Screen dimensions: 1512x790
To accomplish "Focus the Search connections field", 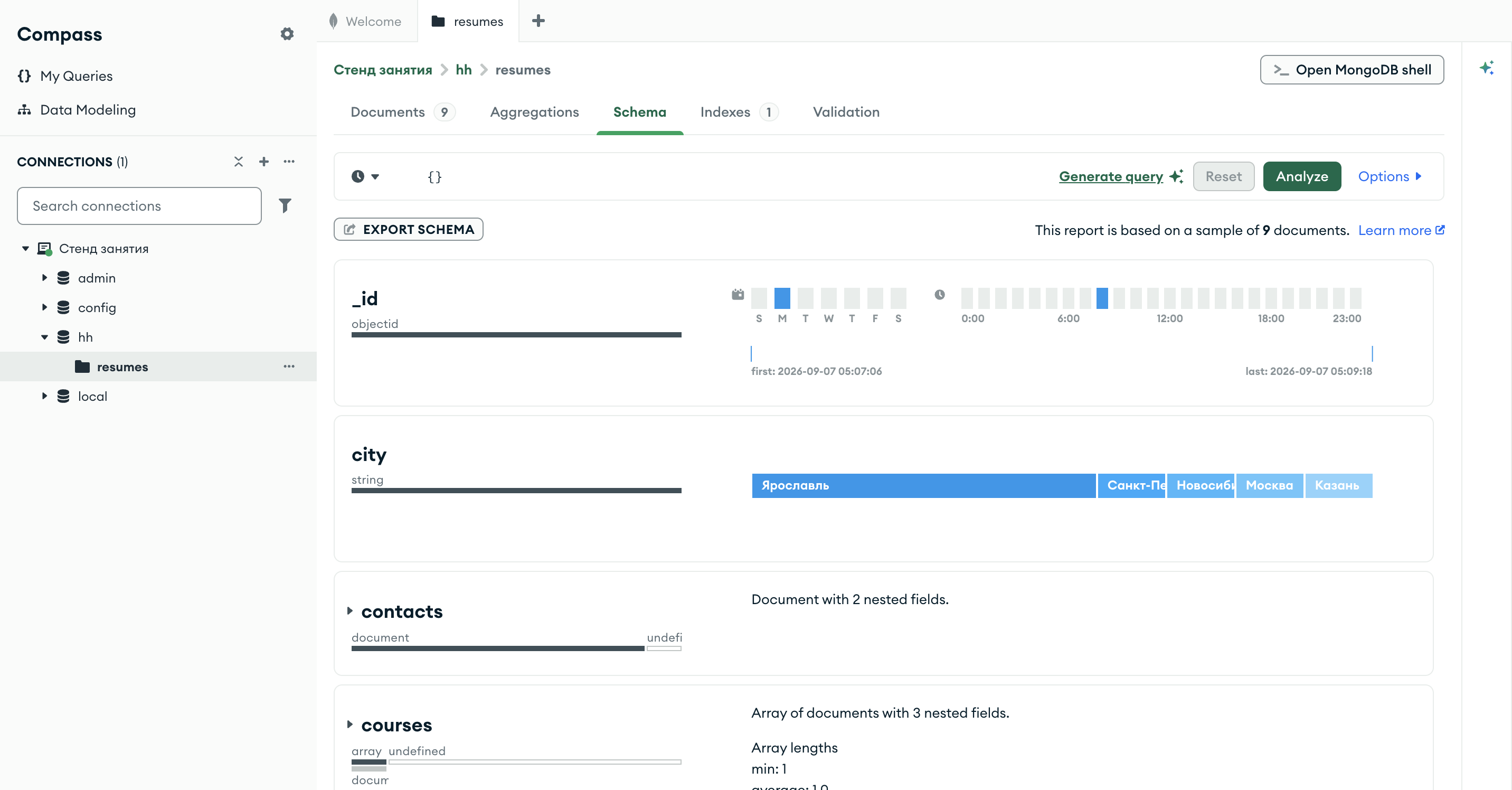I will 139,206.
